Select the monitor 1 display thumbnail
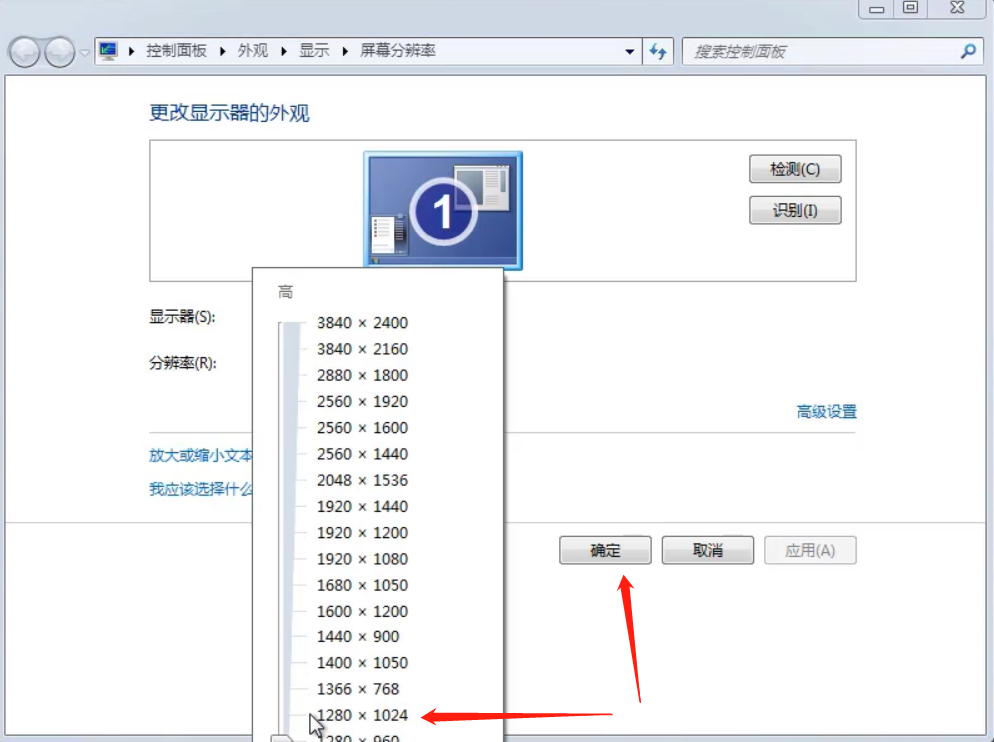Viewport: 994px width, 742px height. pos(443,209)
